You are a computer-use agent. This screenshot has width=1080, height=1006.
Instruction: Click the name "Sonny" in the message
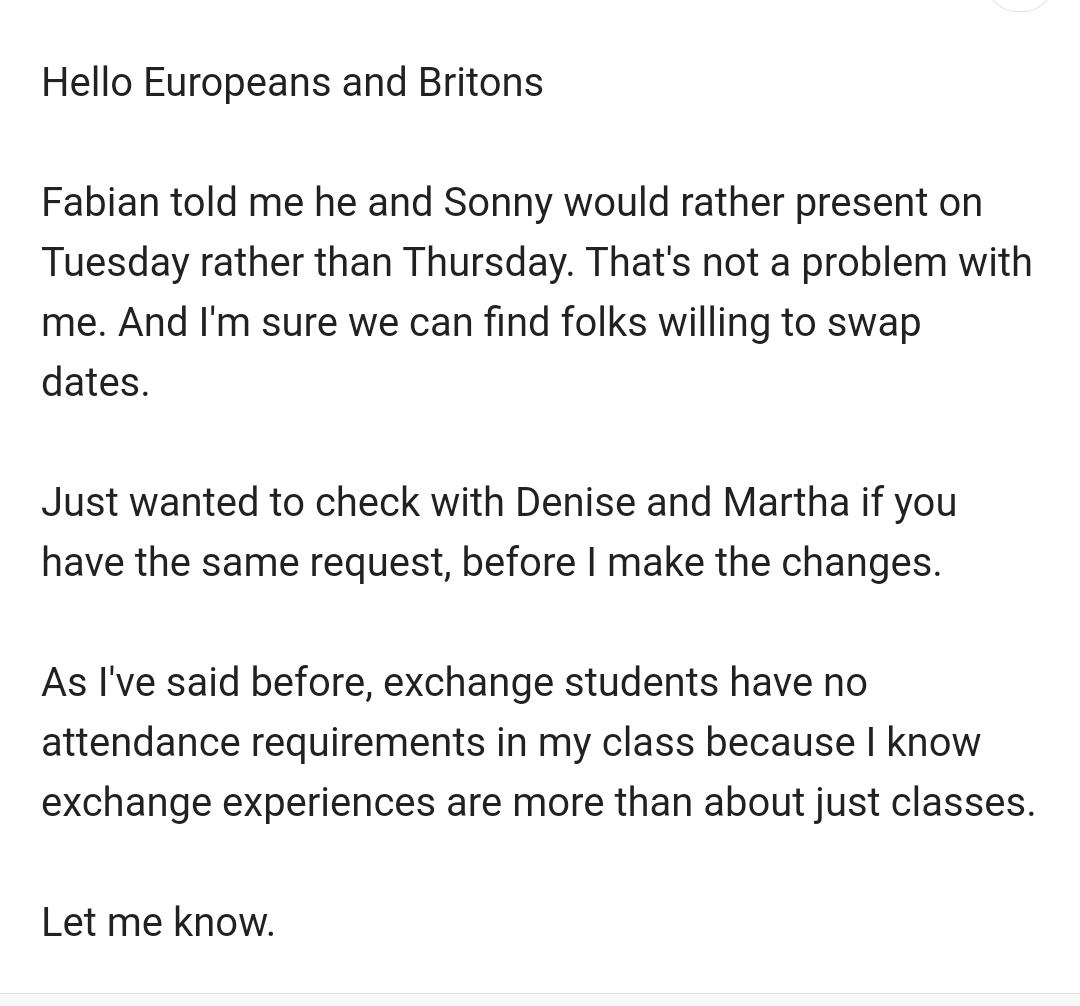pos(498,203)
